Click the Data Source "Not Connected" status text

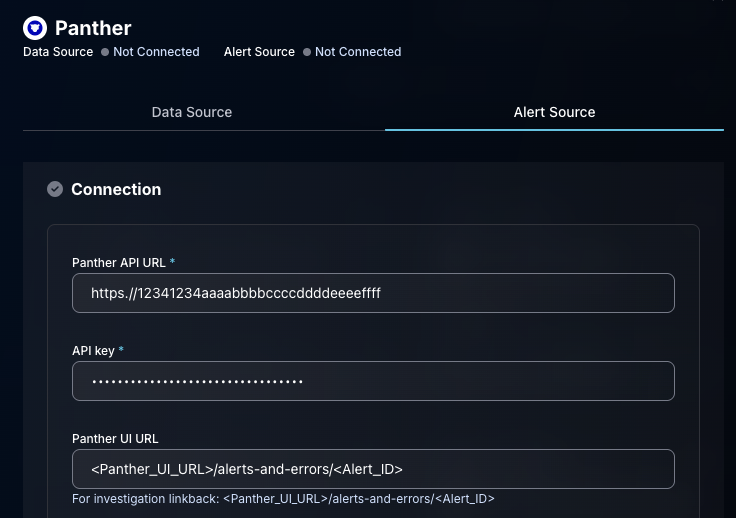pyautogui.click(x=156, y=52)
